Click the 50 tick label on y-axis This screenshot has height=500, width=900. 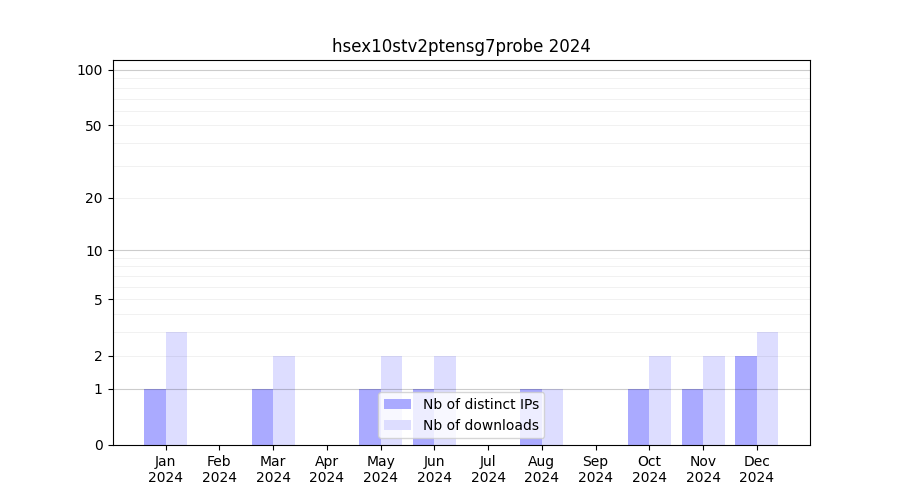tap(93, 126)
